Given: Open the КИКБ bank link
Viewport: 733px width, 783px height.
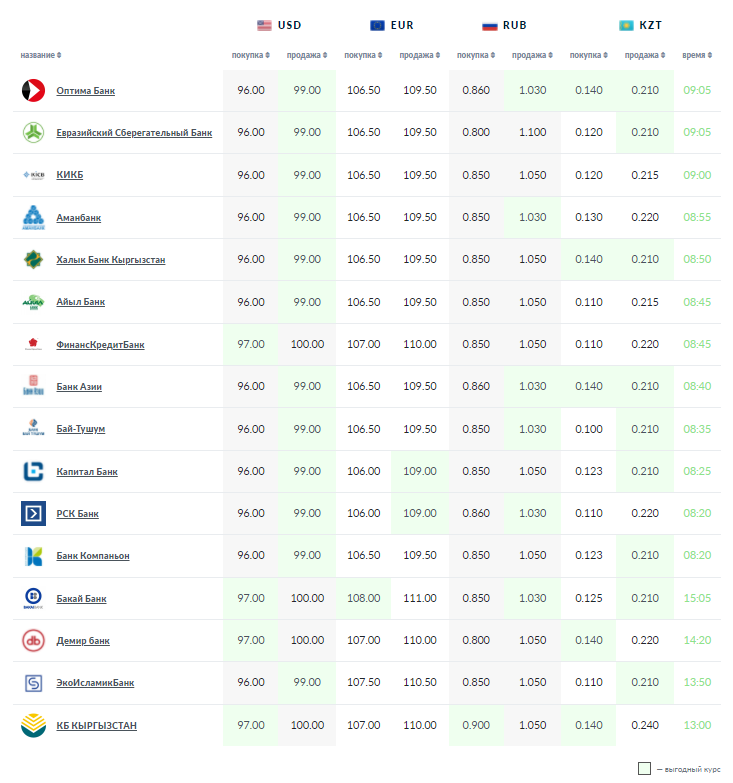Looking at the screenshot, I should click(70, 175).
